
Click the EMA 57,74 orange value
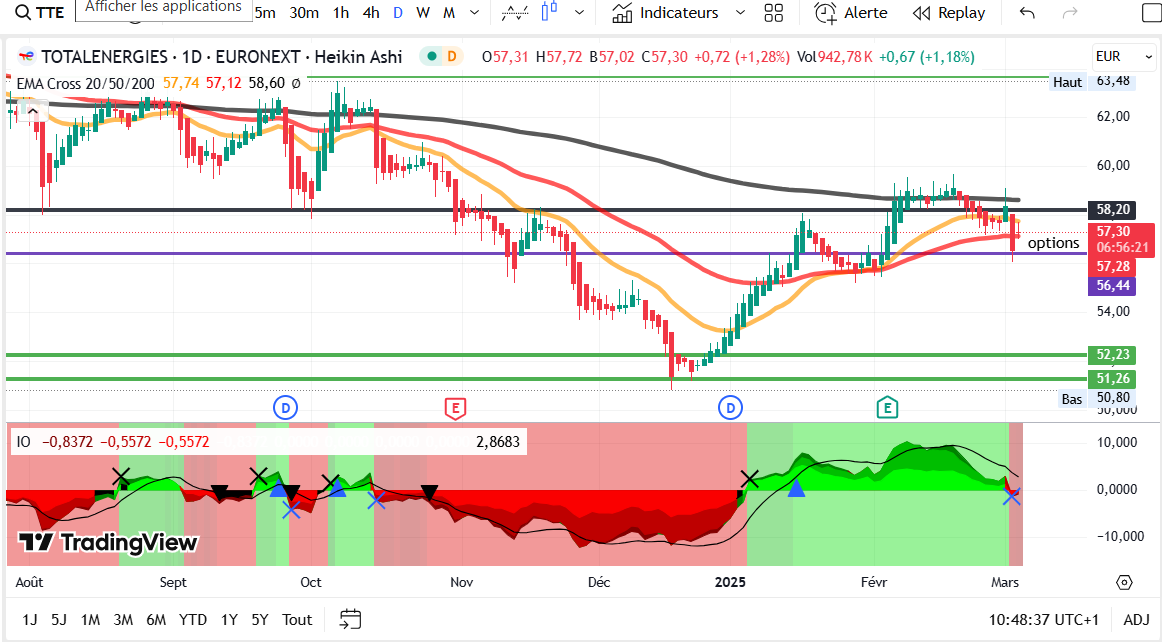pos(181,83)
